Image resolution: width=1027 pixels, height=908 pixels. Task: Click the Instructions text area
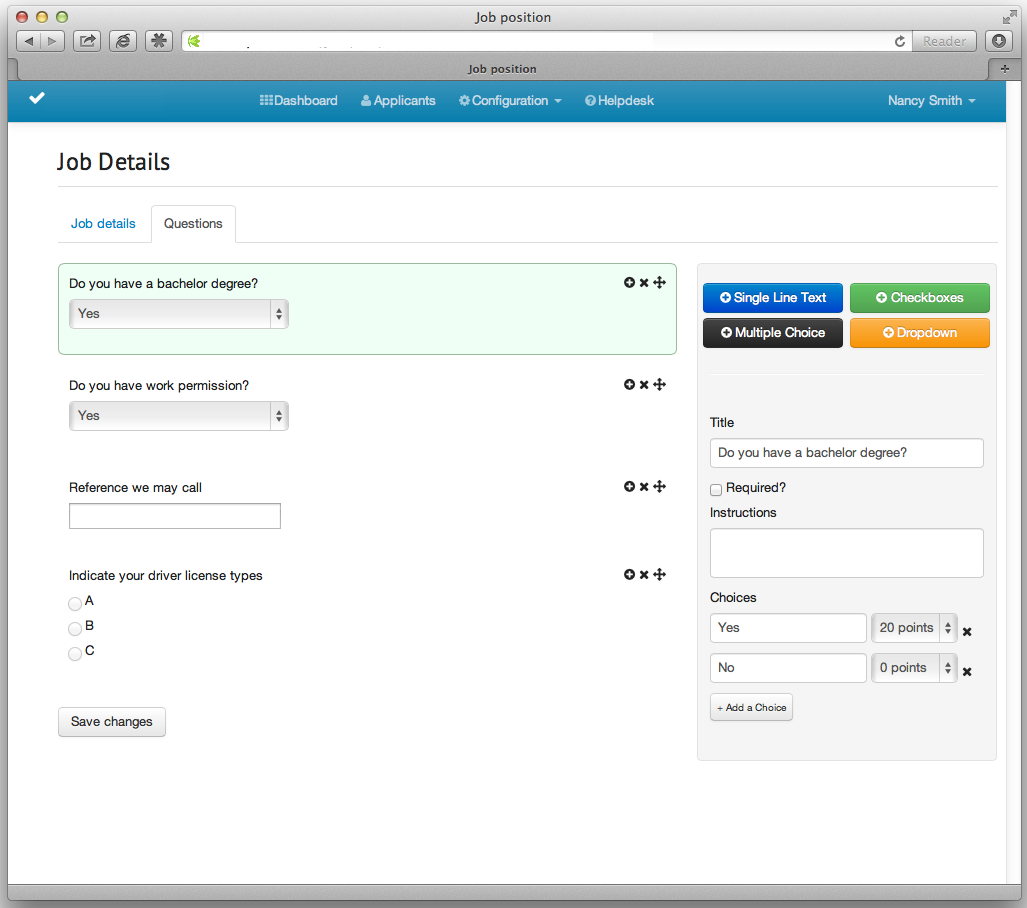pos(846,553)
